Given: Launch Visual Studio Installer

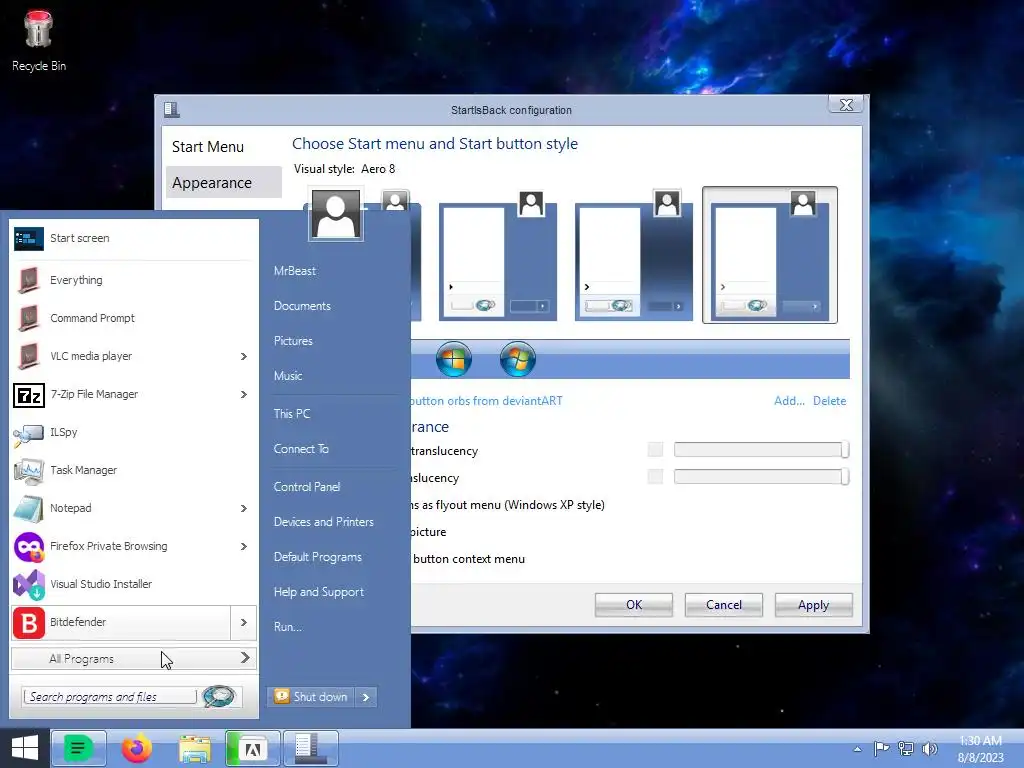Looking at the screenshot, I should coord(133,584).
